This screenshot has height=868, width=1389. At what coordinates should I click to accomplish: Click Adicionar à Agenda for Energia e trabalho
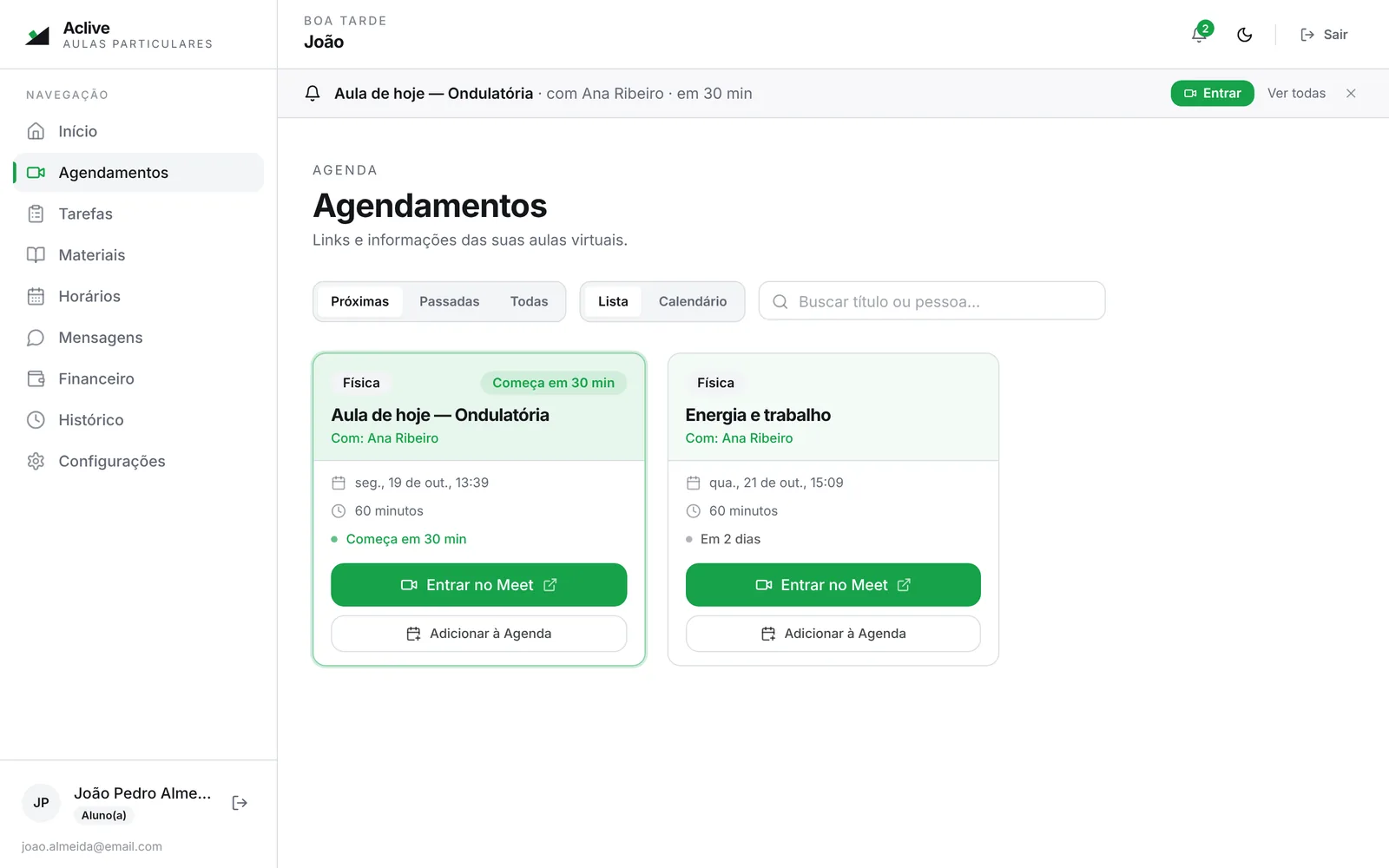pos(833,634)
